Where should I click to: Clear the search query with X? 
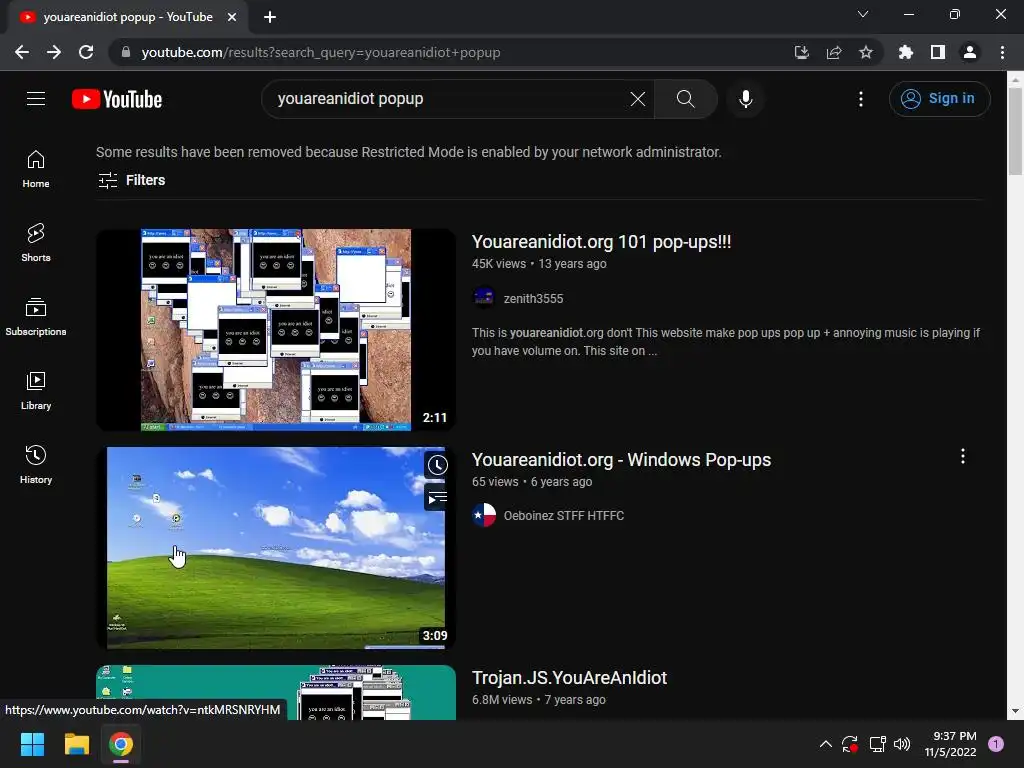tap(637, 99)
